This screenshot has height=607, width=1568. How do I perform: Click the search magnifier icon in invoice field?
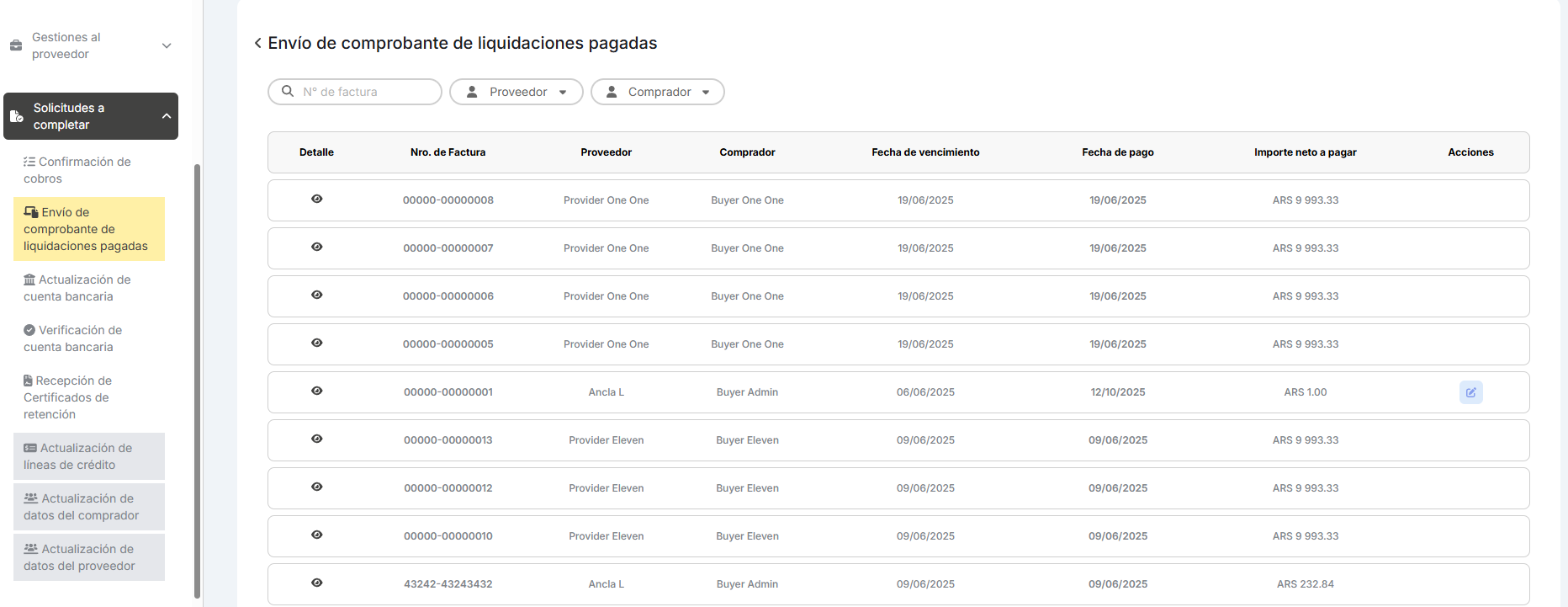pyautogui.click(x=288, y=92)
